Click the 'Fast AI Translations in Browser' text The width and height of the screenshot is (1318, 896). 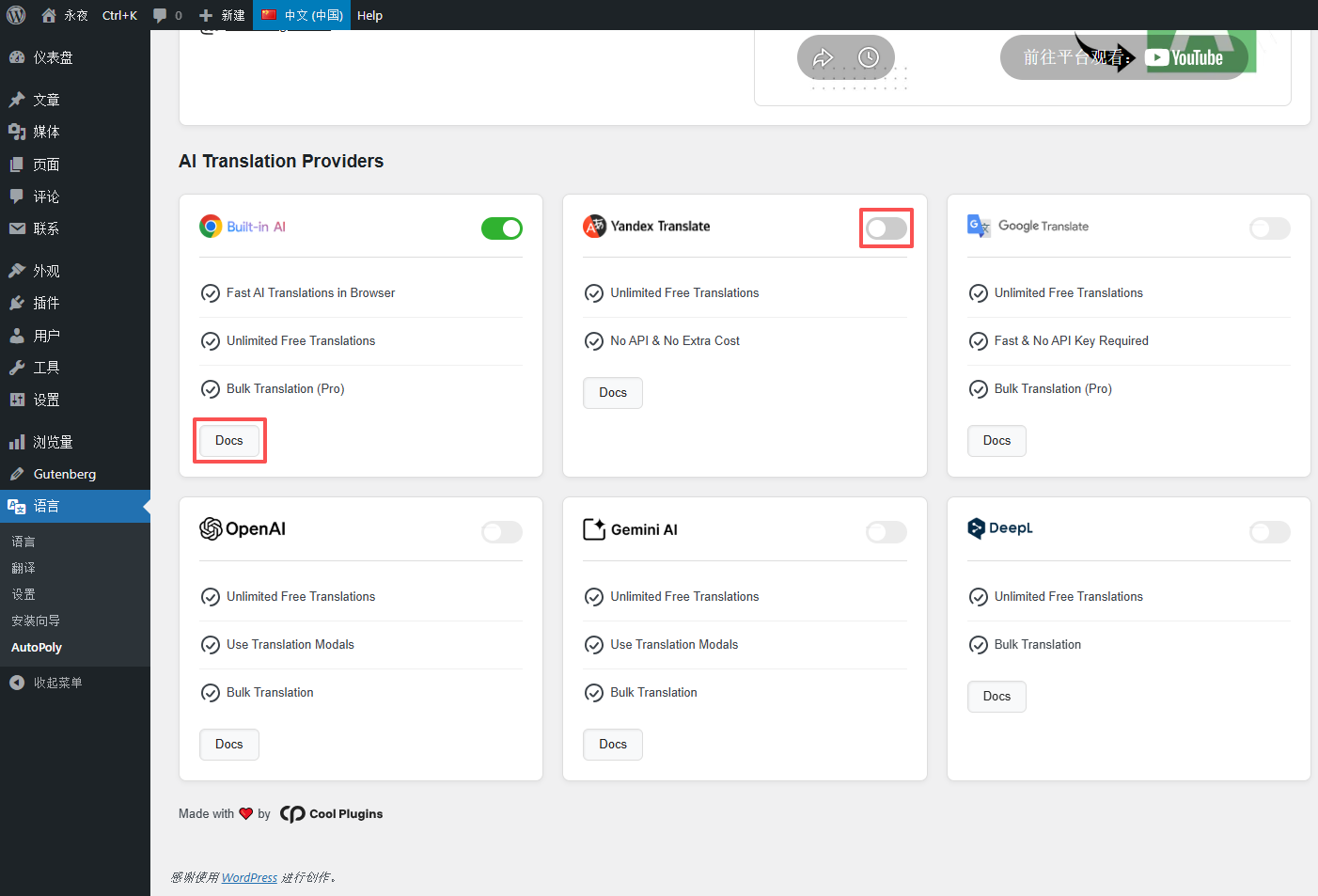click(310, 293)
